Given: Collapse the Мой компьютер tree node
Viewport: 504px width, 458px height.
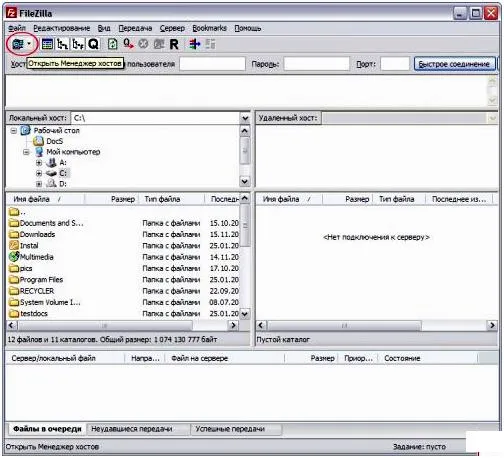Looking at the screenshot, I should [26, 152].
